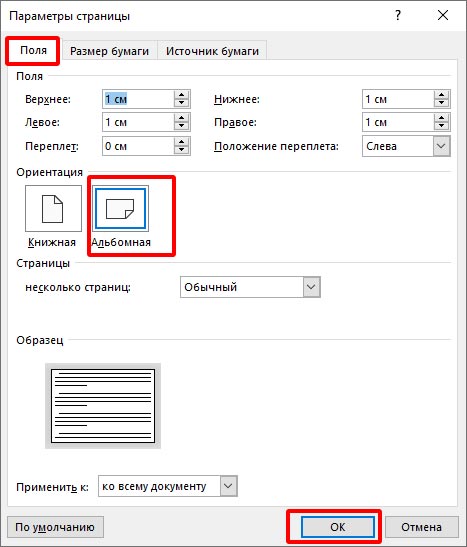This screenshot has height=547, width=467.
Task: Click the Ориентация section heading
Action: [50, 172]
